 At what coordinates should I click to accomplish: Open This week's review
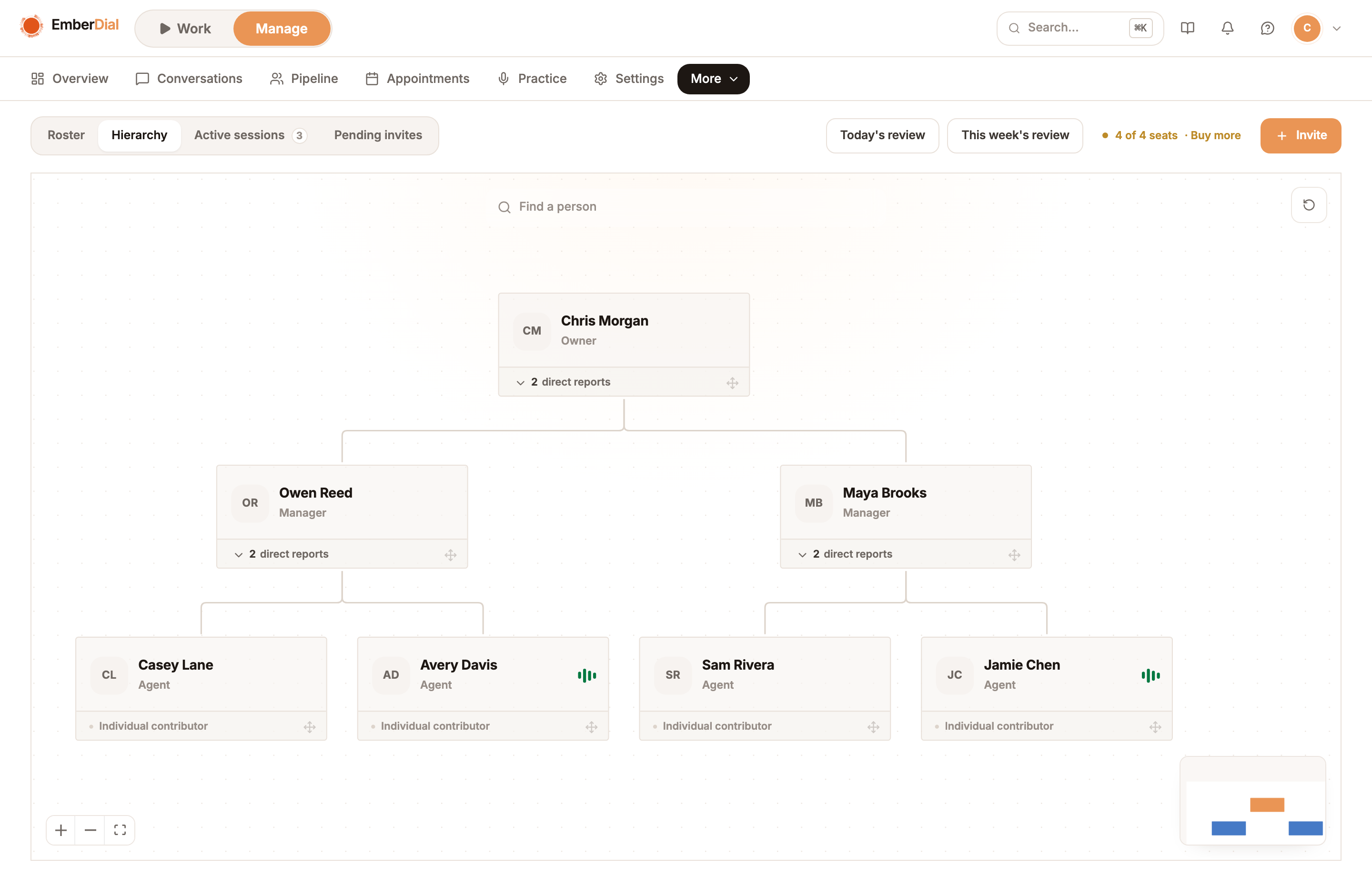[1015, 135]
